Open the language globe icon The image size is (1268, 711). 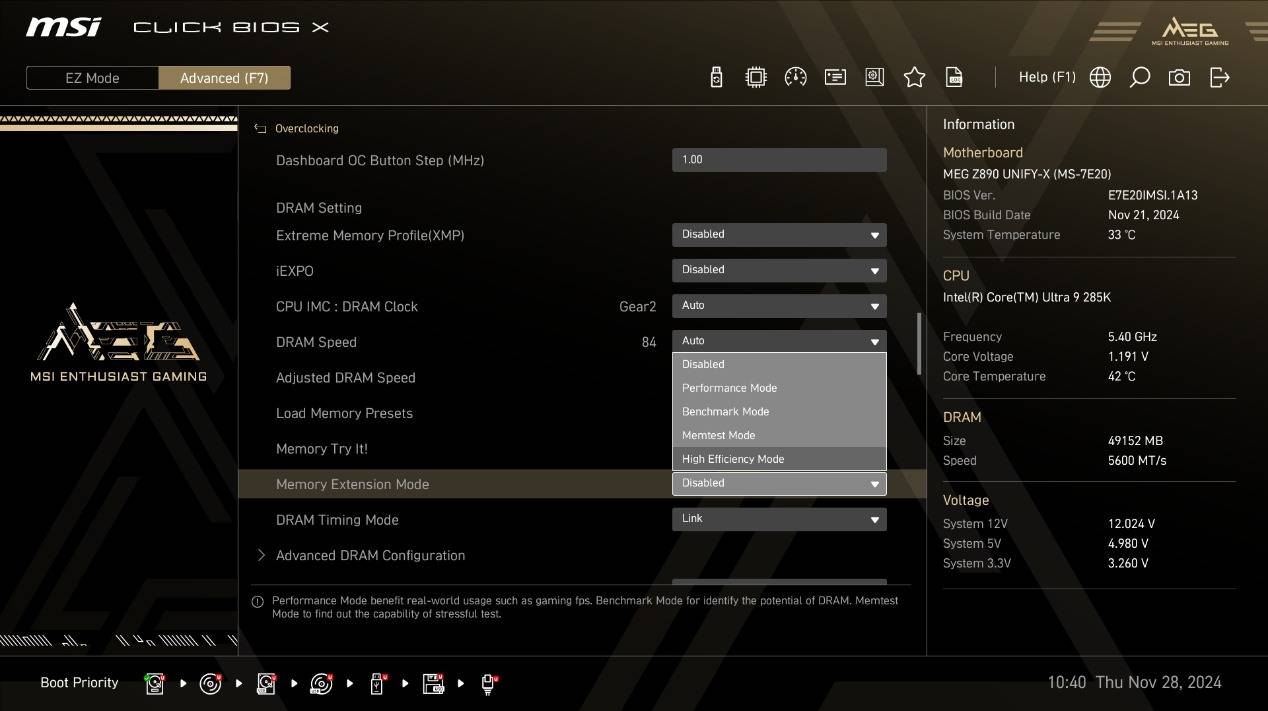[1100, 78]
